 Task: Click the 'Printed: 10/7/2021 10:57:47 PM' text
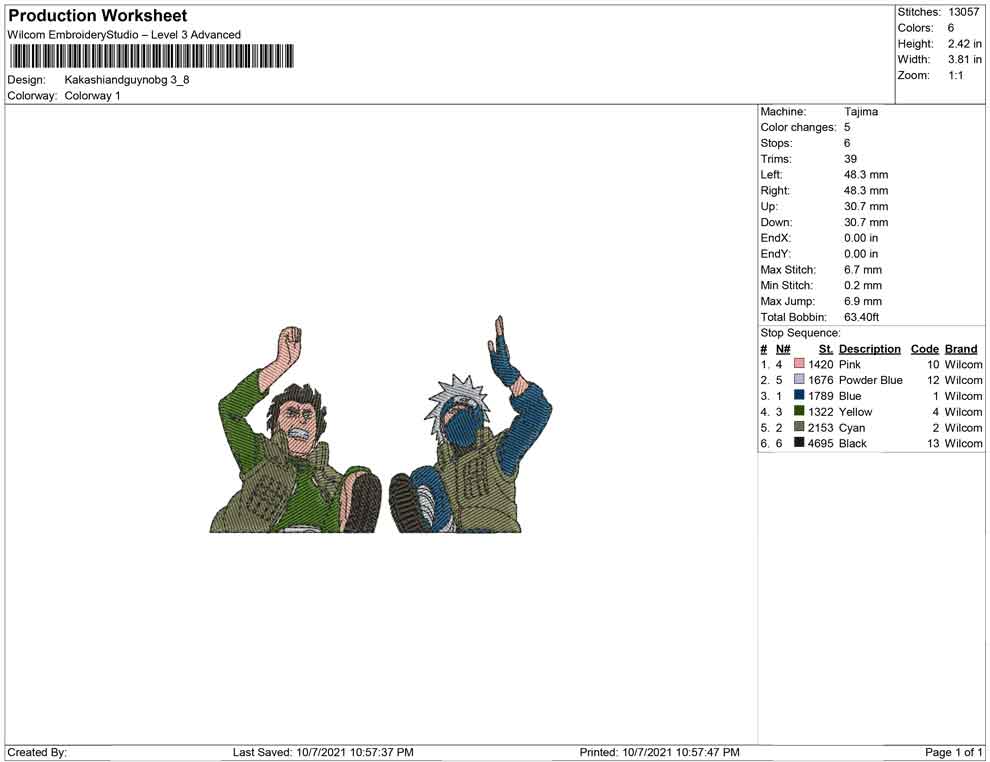tap(659, 752)
